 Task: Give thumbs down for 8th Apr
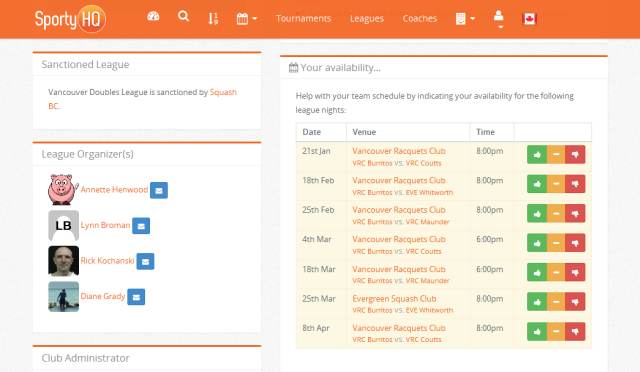pos(575,331)
